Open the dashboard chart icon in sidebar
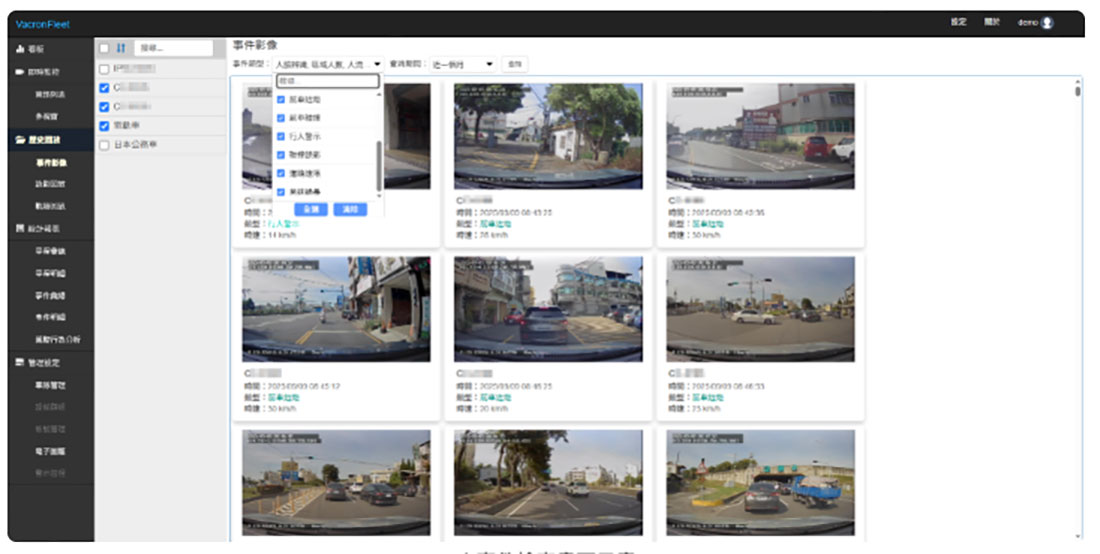 click(x=20, y=48)
